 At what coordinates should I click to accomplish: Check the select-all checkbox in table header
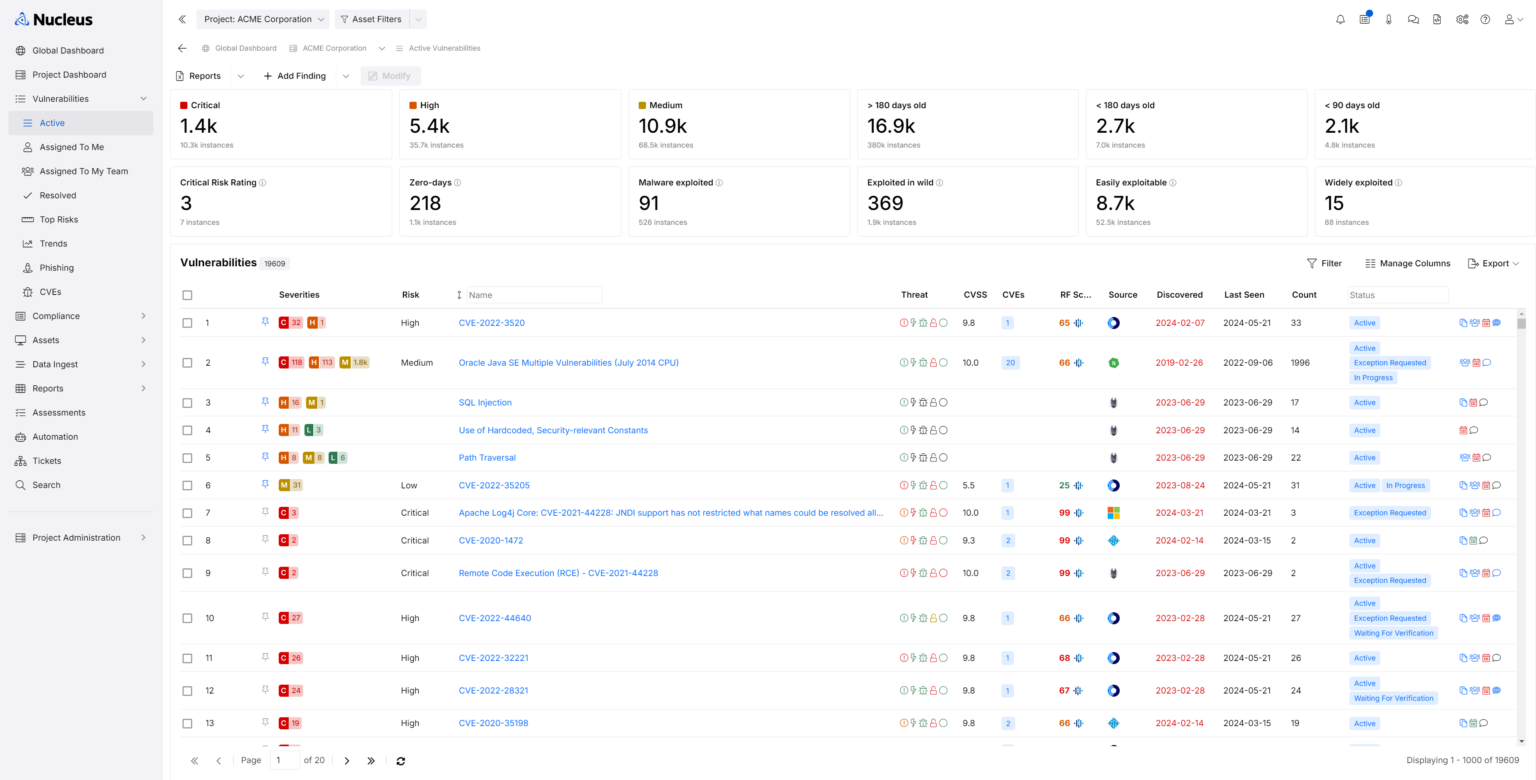[187, 294]
